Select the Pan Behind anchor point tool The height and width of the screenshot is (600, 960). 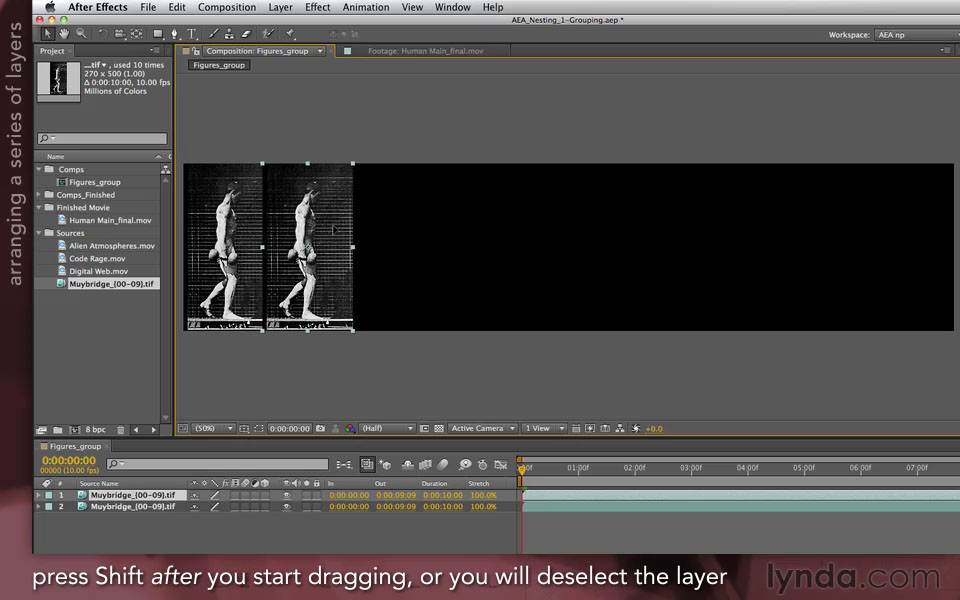(137, 34)
